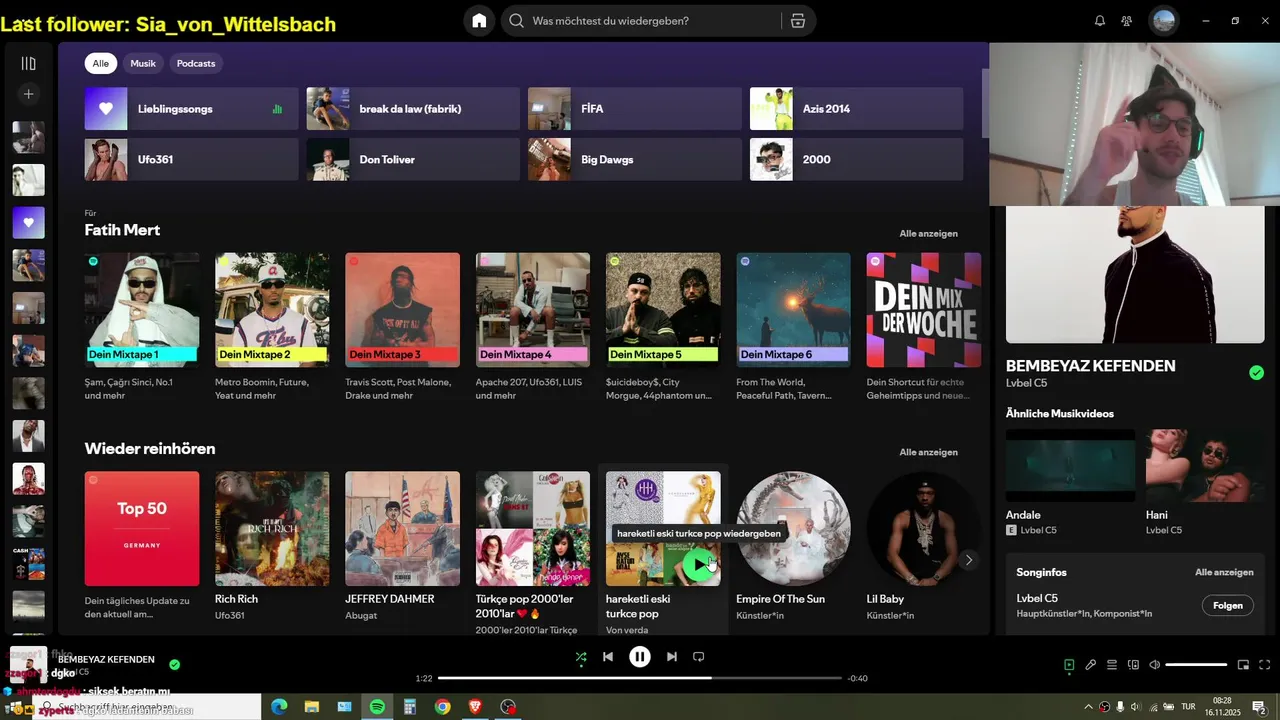The image size is (1280, 720).
Task: Show all in Fatih Mert section
Action: (928, 234)
